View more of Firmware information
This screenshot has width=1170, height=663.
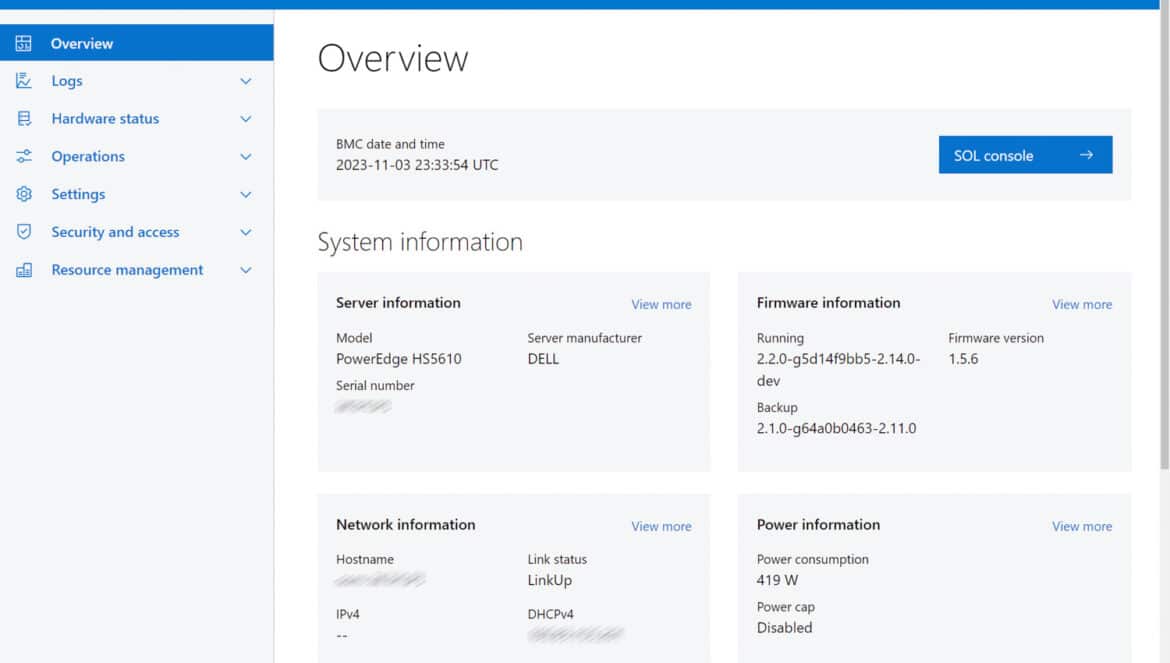(x=1082, y=304)
